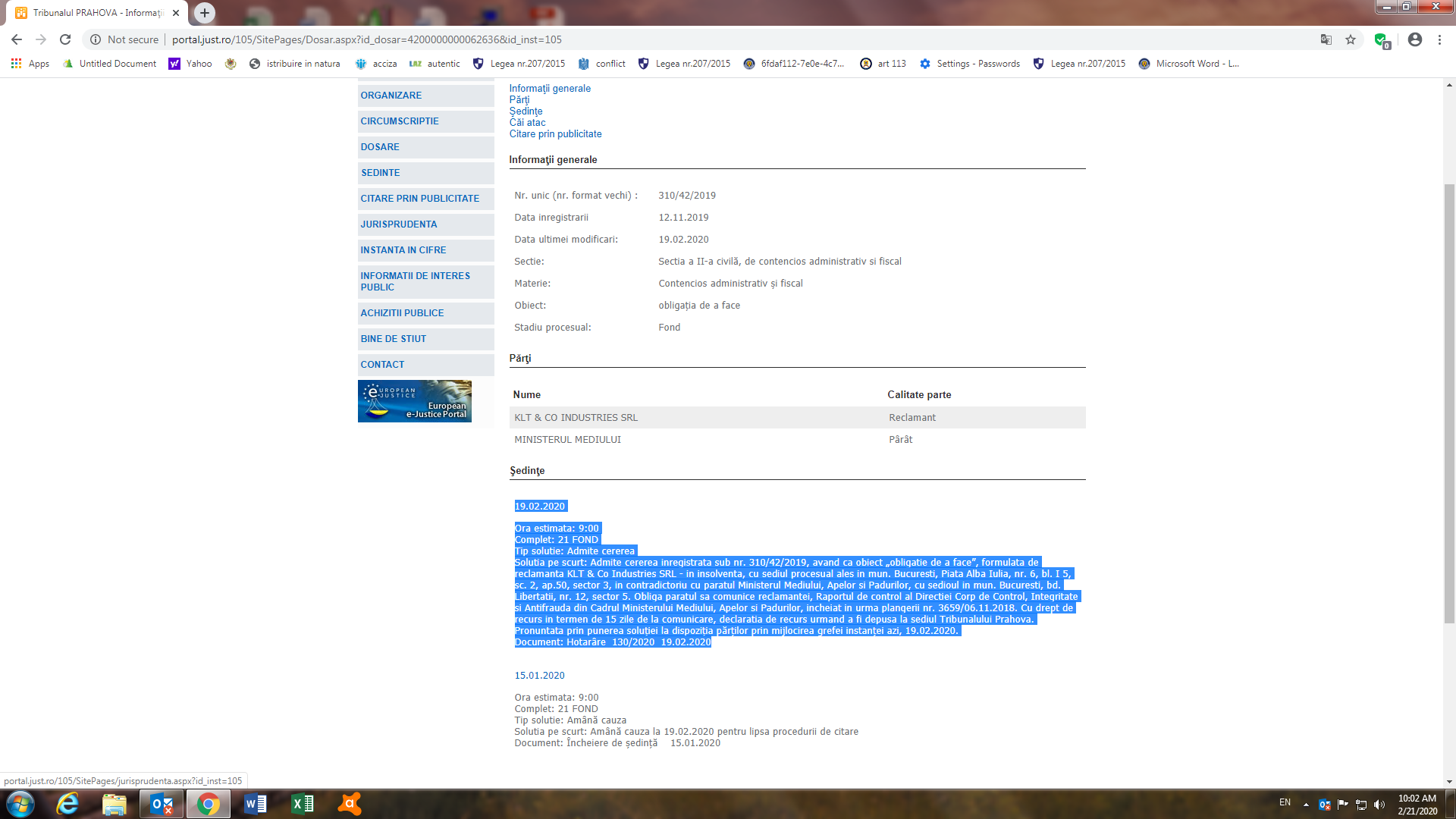The image size is (1456, 819).
Task: Open the JURISPRUDENTA menu item
Action: (x=399, y=224)
